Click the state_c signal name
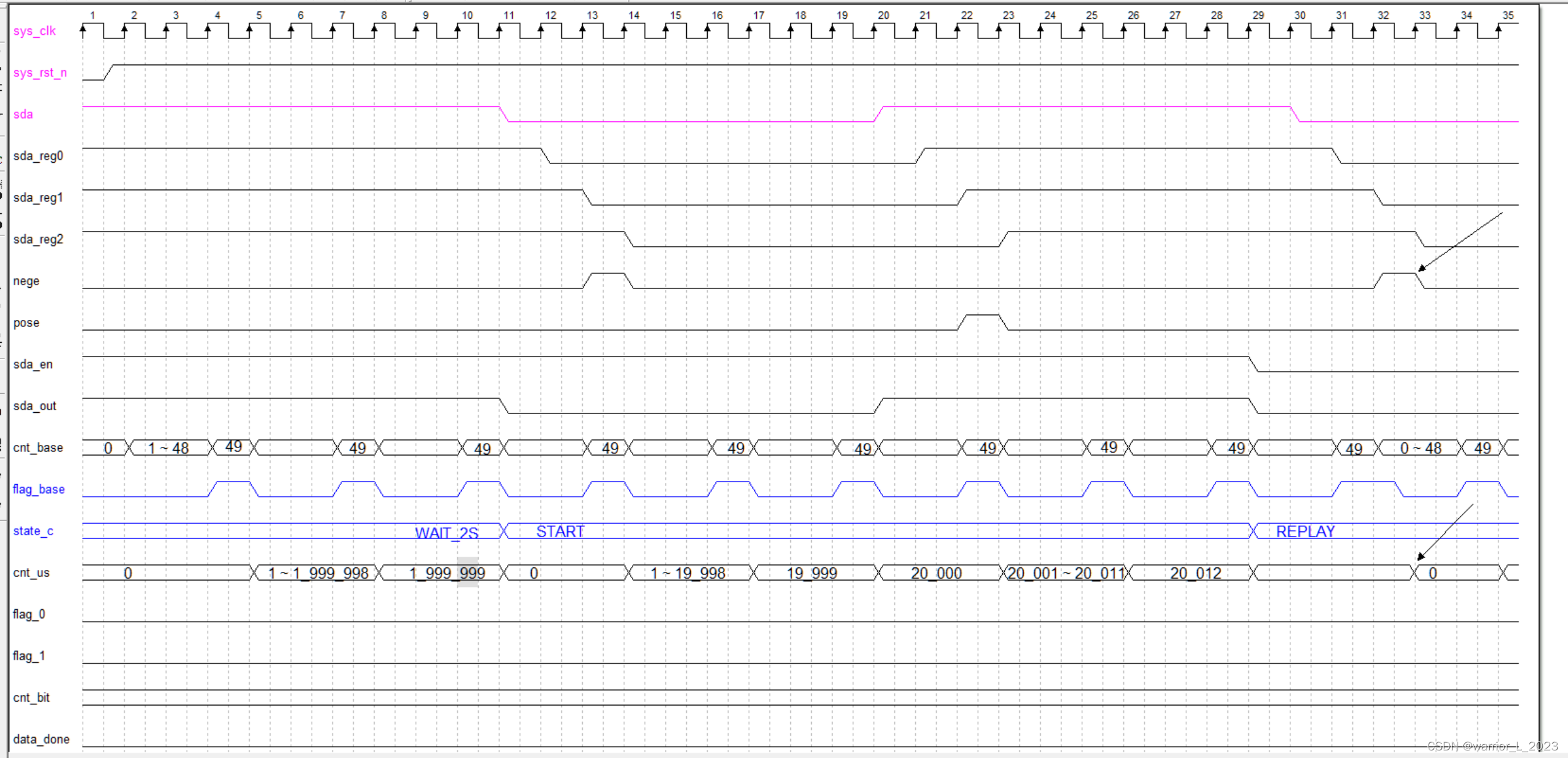 33,531
